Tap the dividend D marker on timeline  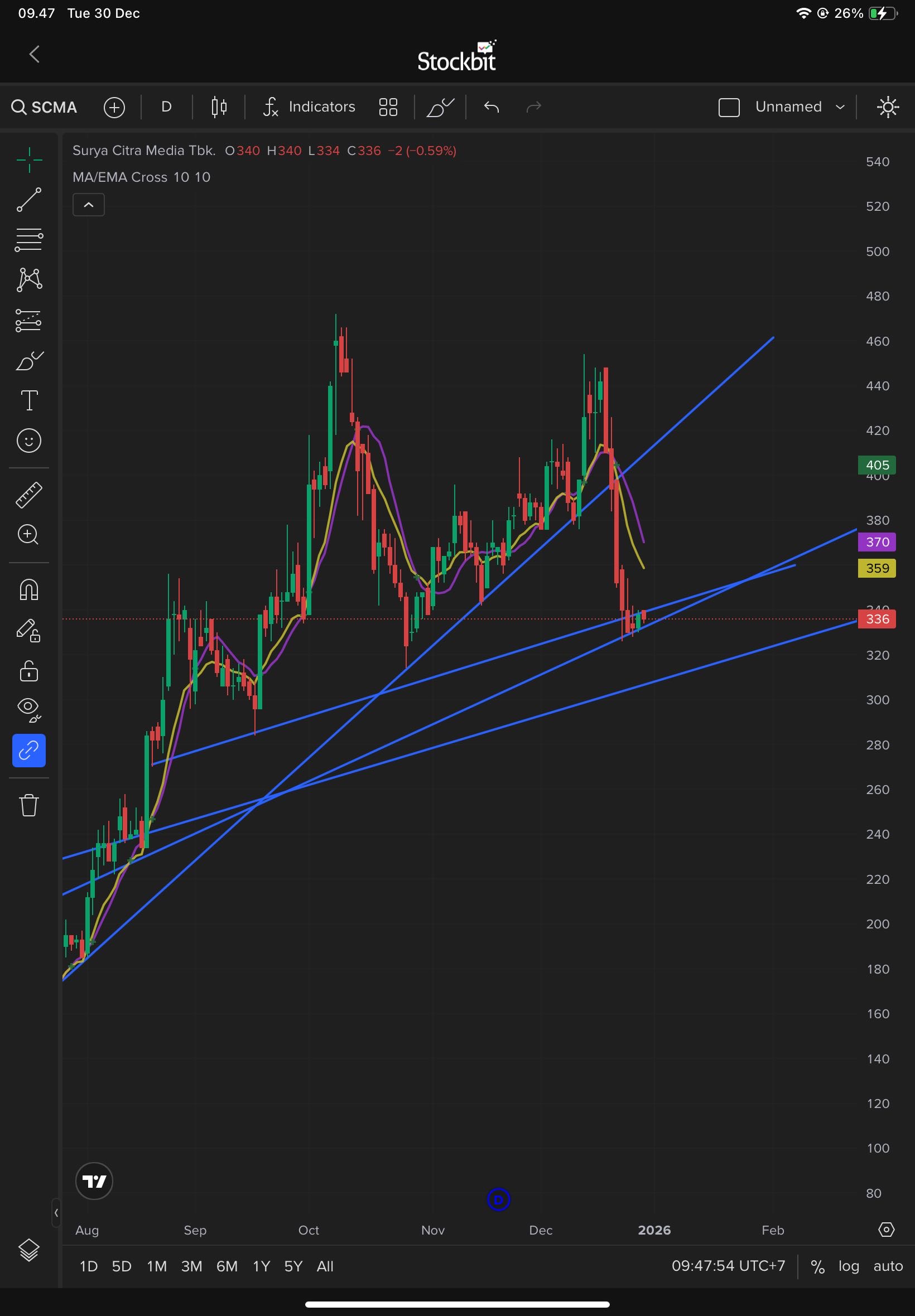(x=498, y=1199)
